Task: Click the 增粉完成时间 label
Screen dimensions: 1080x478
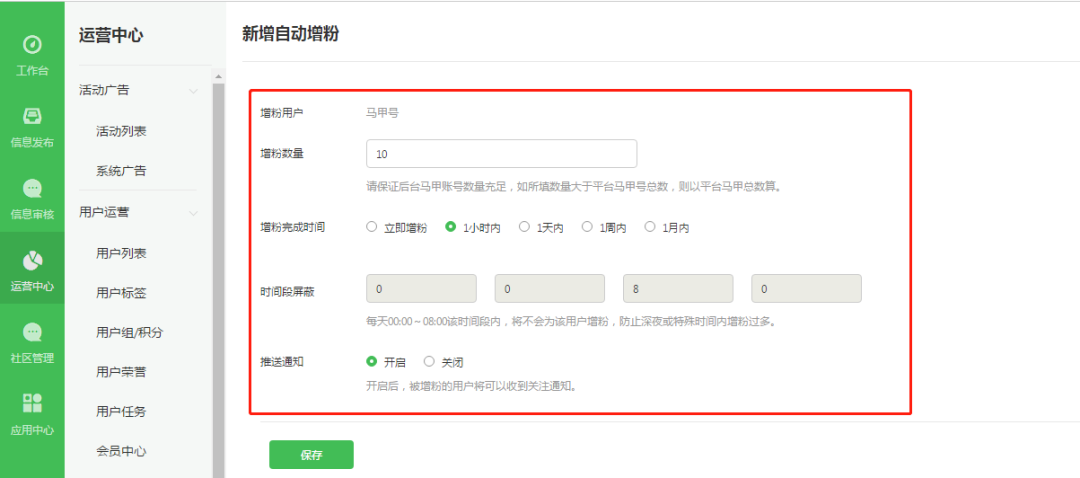Action: pyautogui.click(x=292, y=227)
